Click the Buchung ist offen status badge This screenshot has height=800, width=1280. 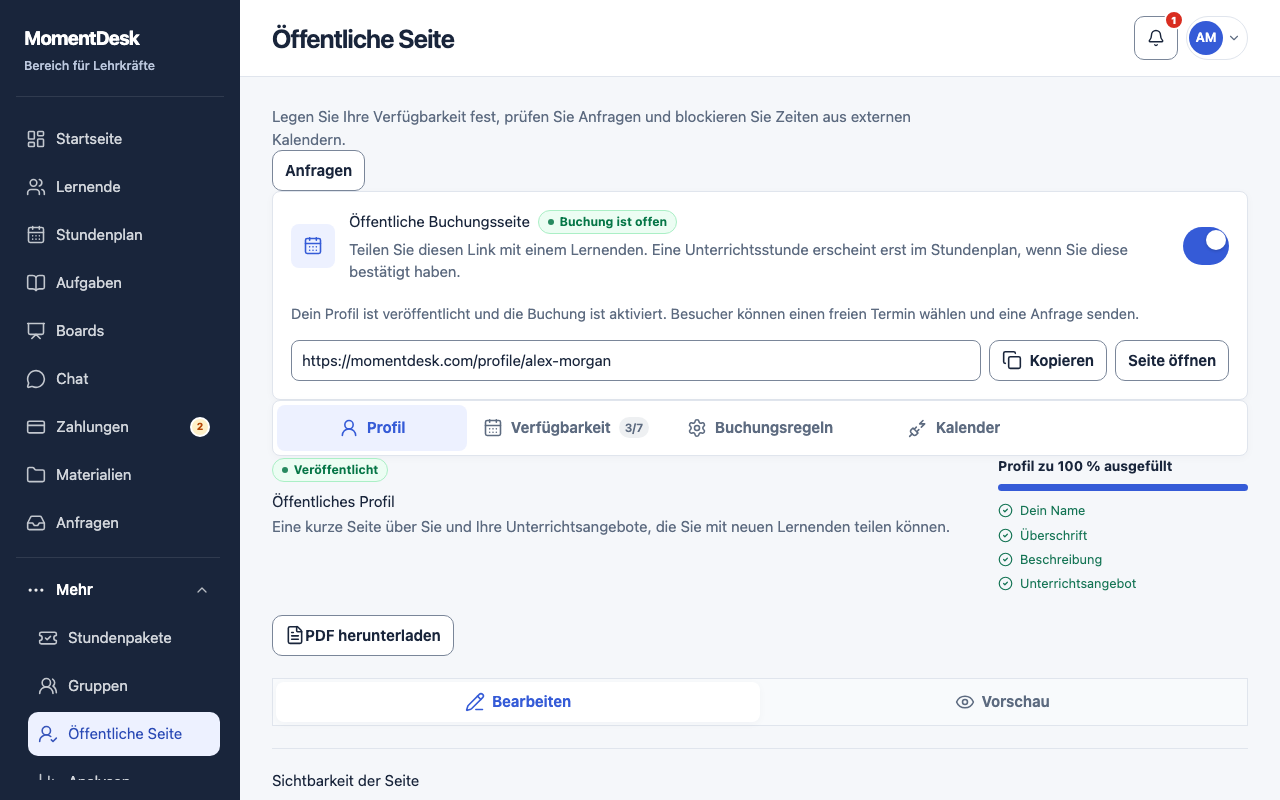pos(607,222)
